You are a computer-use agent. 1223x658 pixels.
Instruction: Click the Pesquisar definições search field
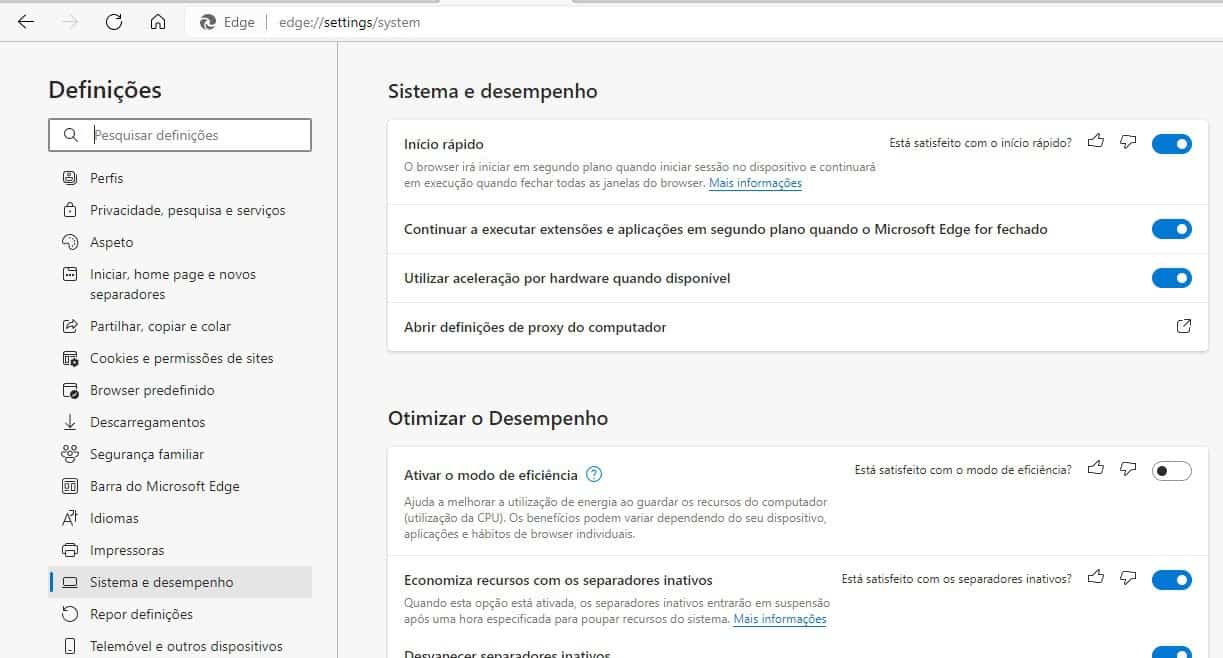[x=195, y=135]
